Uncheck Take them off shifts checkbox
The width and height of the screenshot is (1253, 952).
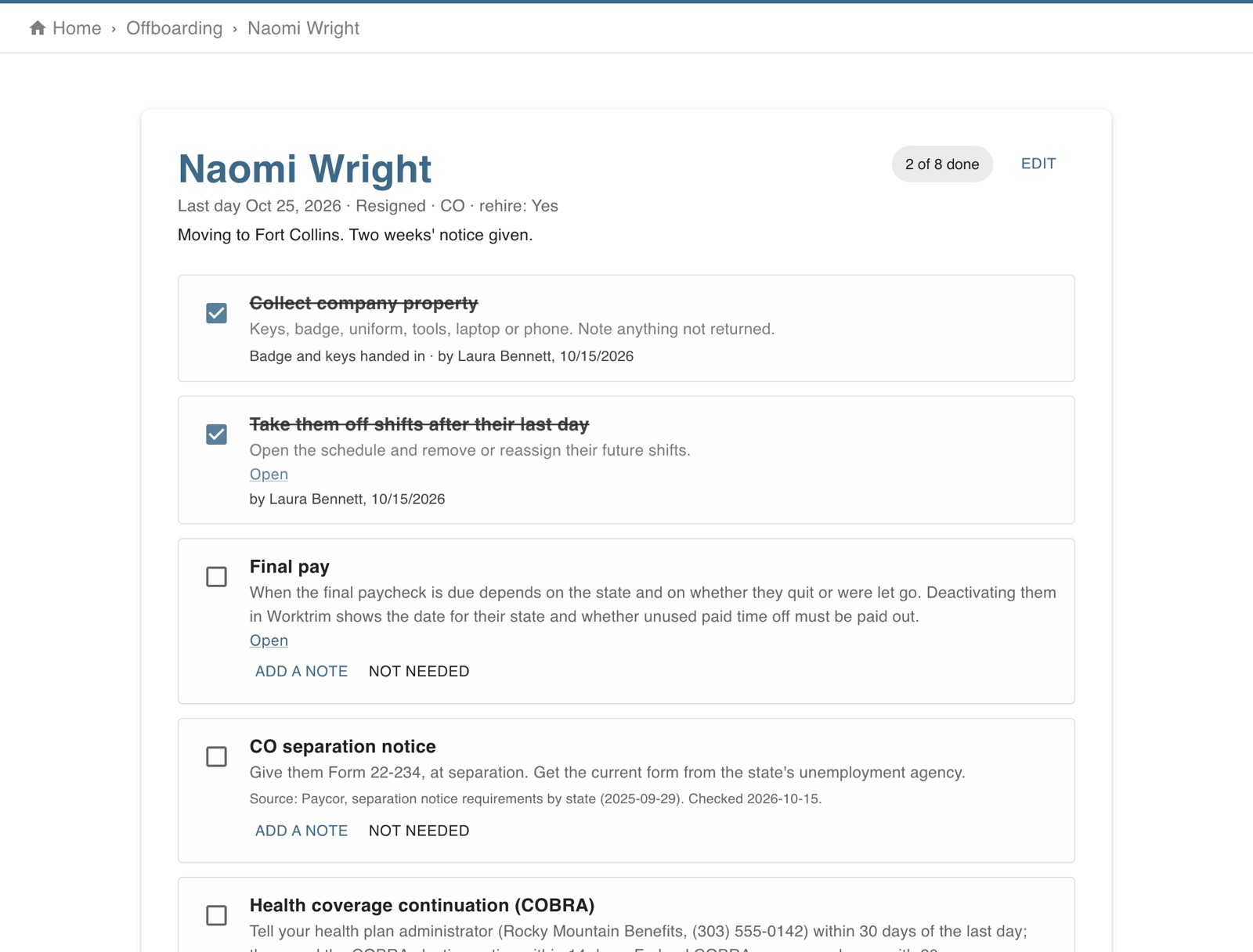coord(217,435)
